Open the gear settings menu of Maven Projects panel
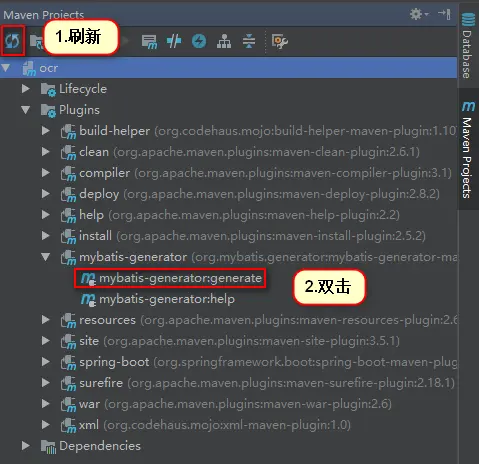The width and height of the screenshot is (479, 464). [419, 14]
